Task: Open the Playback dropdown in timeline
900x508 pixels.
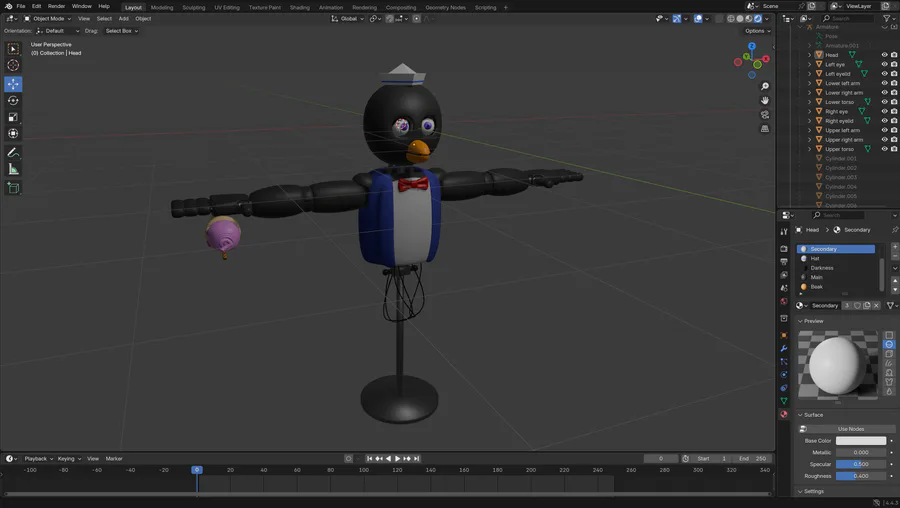Action: pos(38,459)
